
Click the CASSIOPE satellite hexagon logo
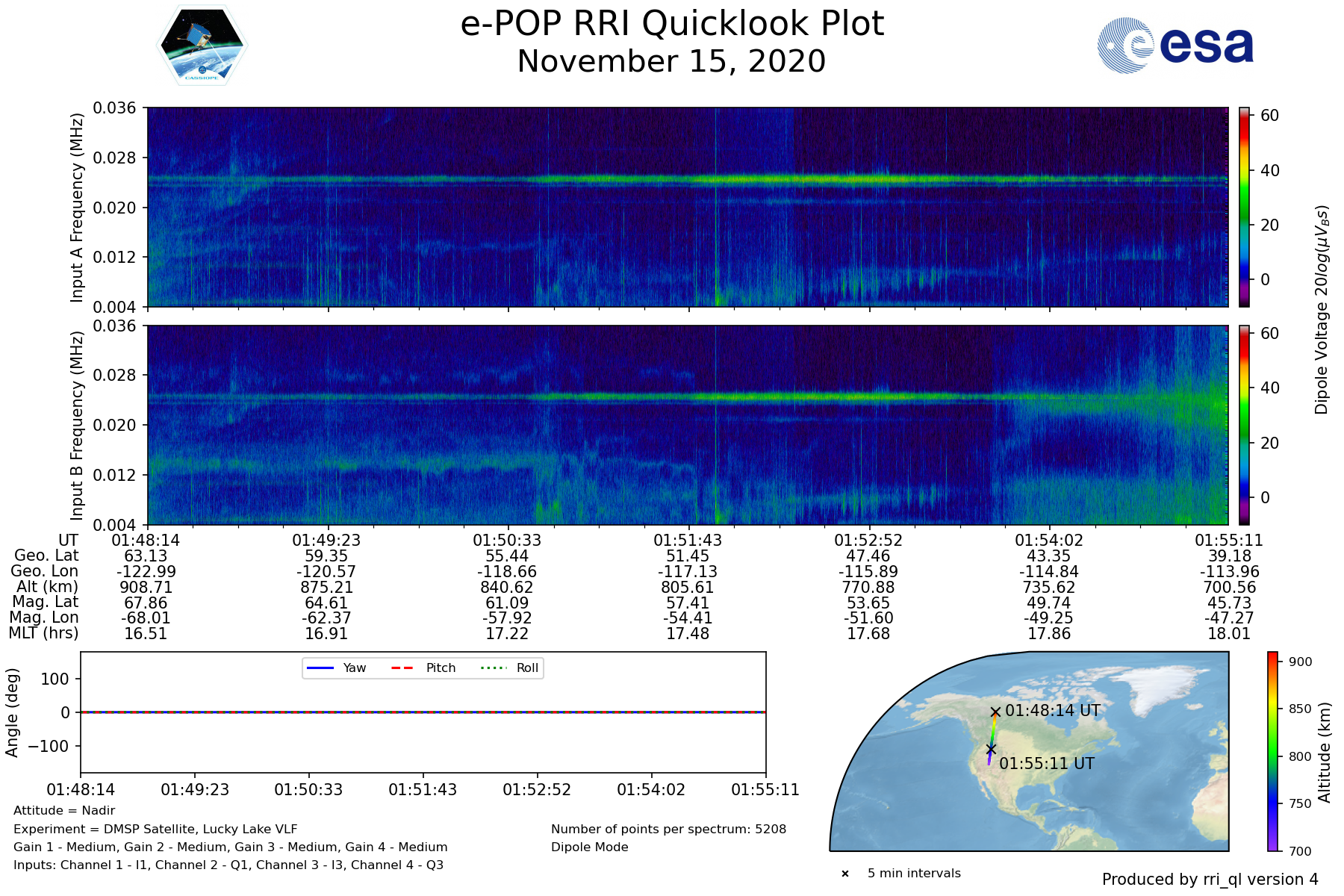click(202, 46)
